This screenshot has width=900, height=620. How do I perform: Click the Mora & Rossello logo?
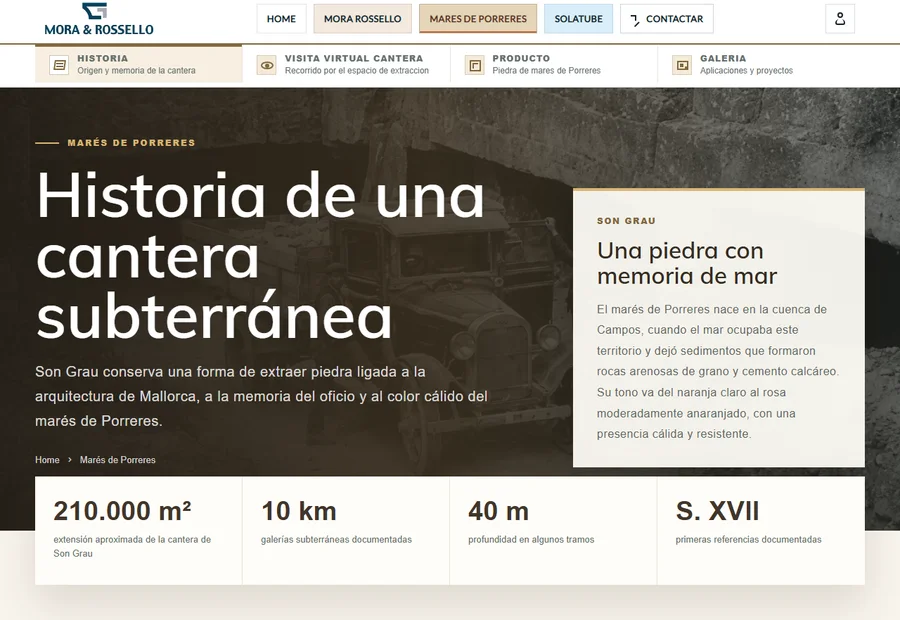(99, 20)
